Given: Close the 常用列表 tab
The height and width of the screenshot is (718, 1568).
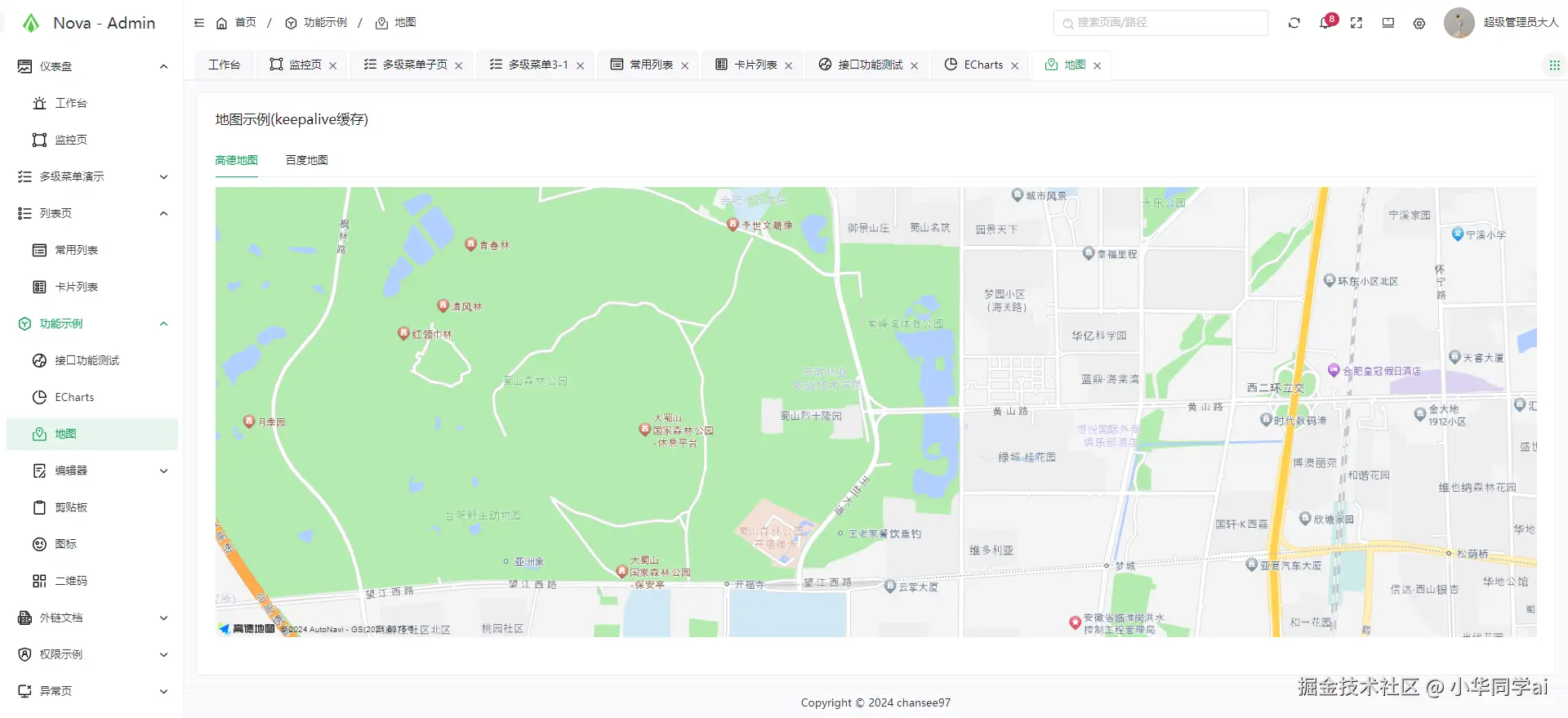Looking at the screenshot, I should [x=684, y=65].
